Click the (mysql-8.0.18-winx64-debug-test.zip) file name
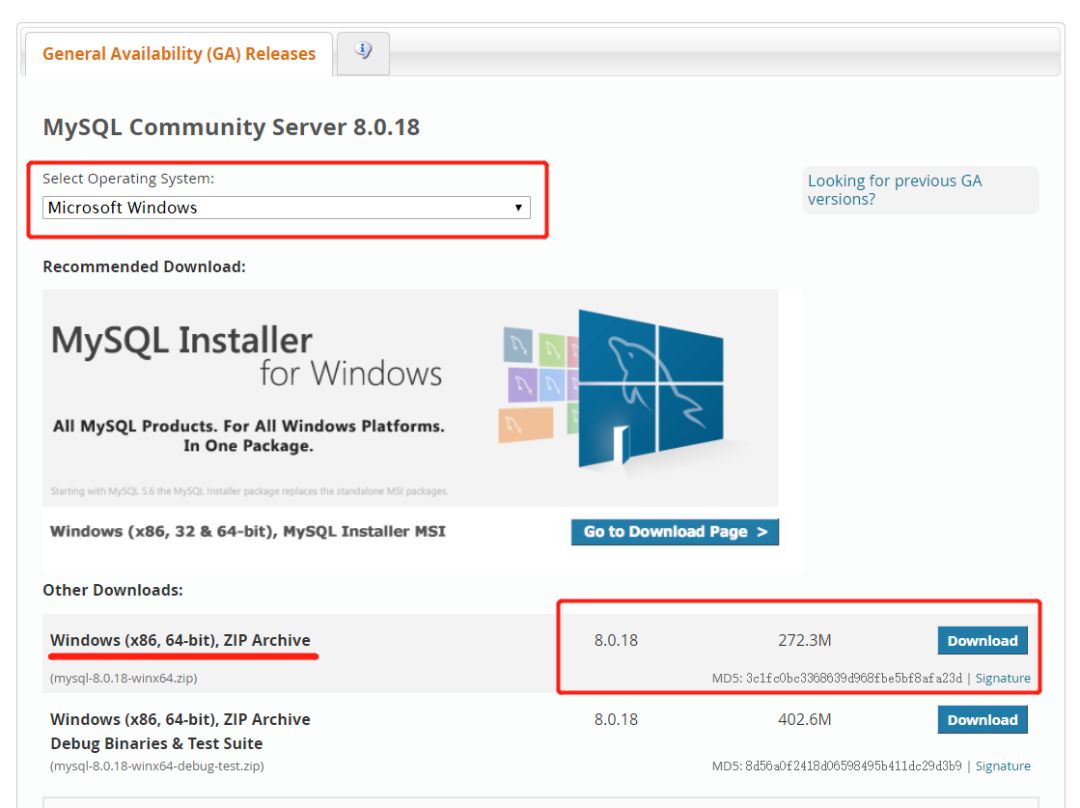 point(157,766)
